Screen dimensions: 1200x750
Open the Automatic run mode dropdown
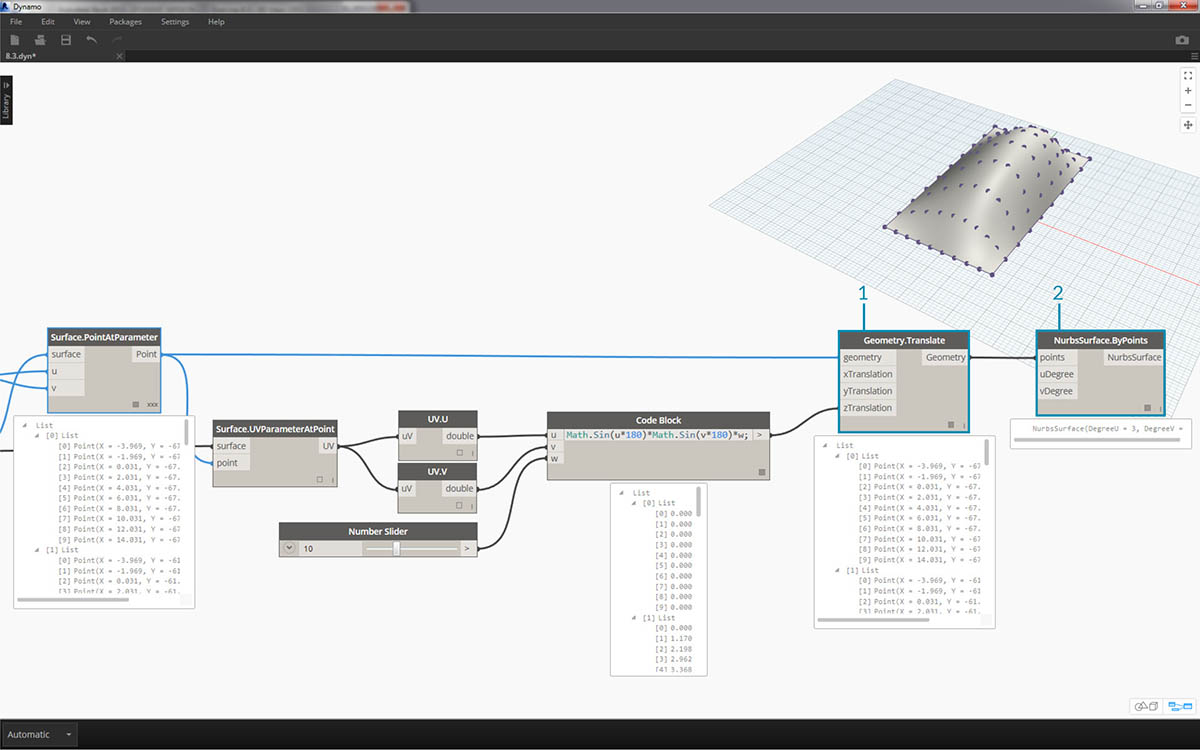(x=68, y=734)
